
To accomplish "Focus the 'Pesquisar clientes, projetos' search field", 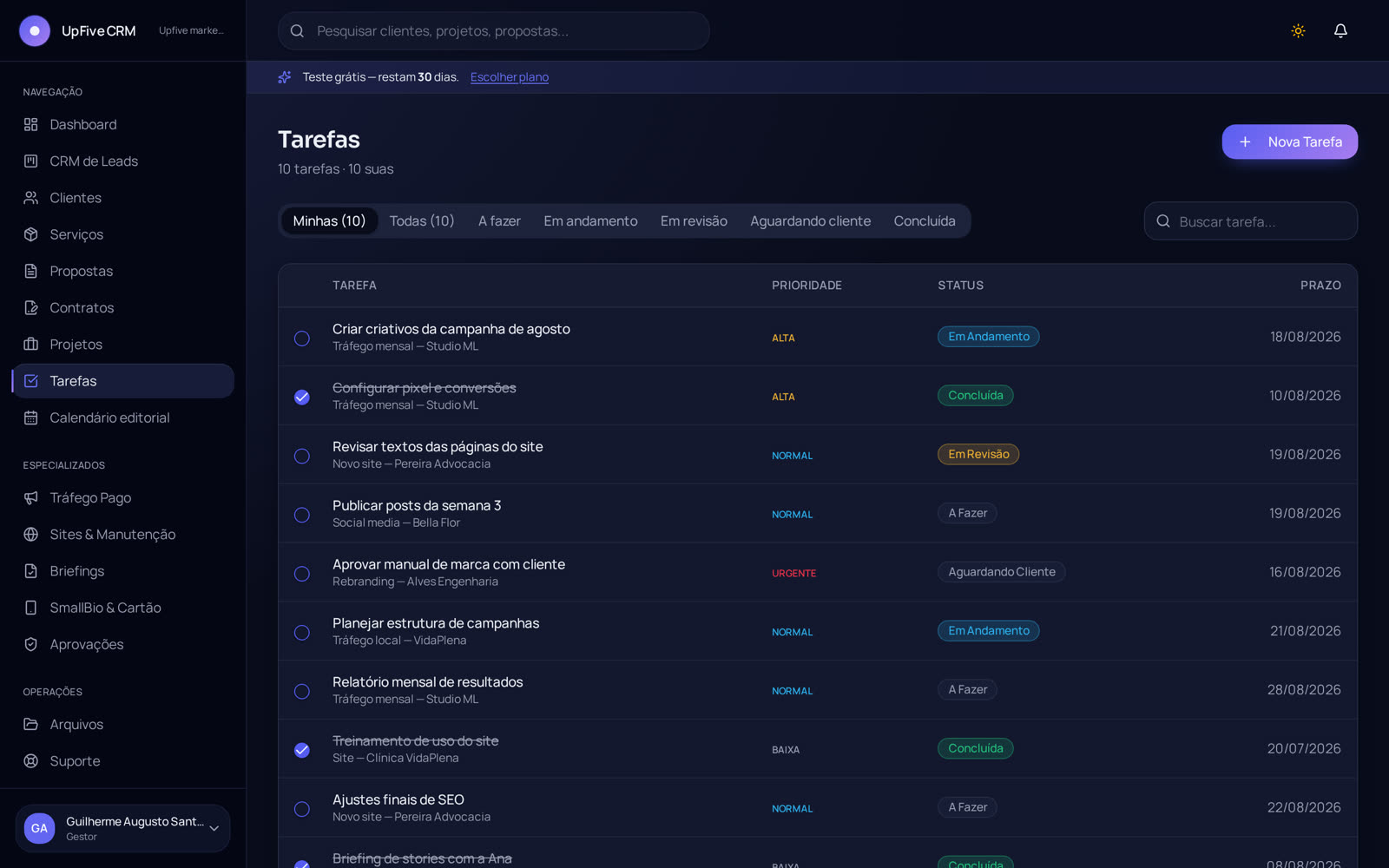I will [493, 31].
